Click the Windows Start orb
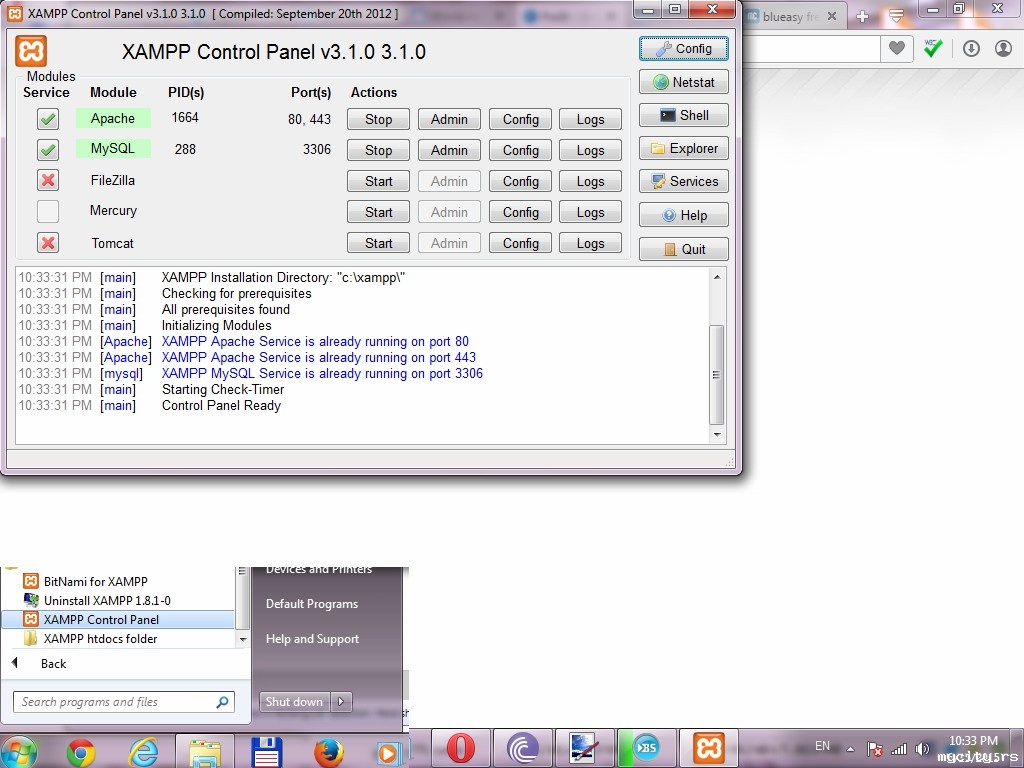Screen dimensions: 1024x768 18,751
